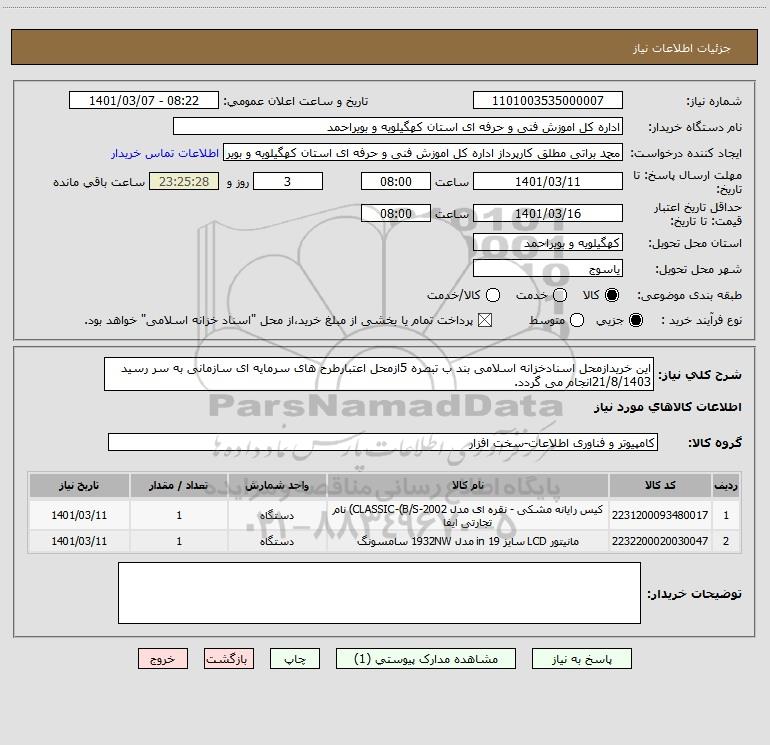
Task: Click the چاپ print button
Action: (295, 659)
